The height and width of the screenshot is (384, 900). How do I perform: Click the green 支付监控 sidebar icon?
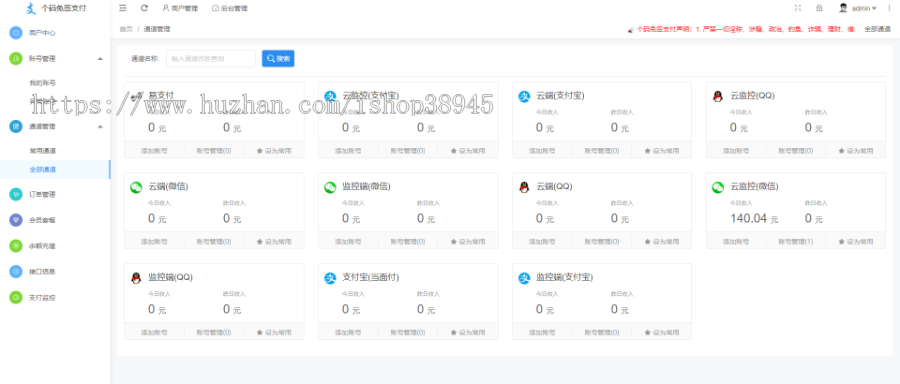16,297
